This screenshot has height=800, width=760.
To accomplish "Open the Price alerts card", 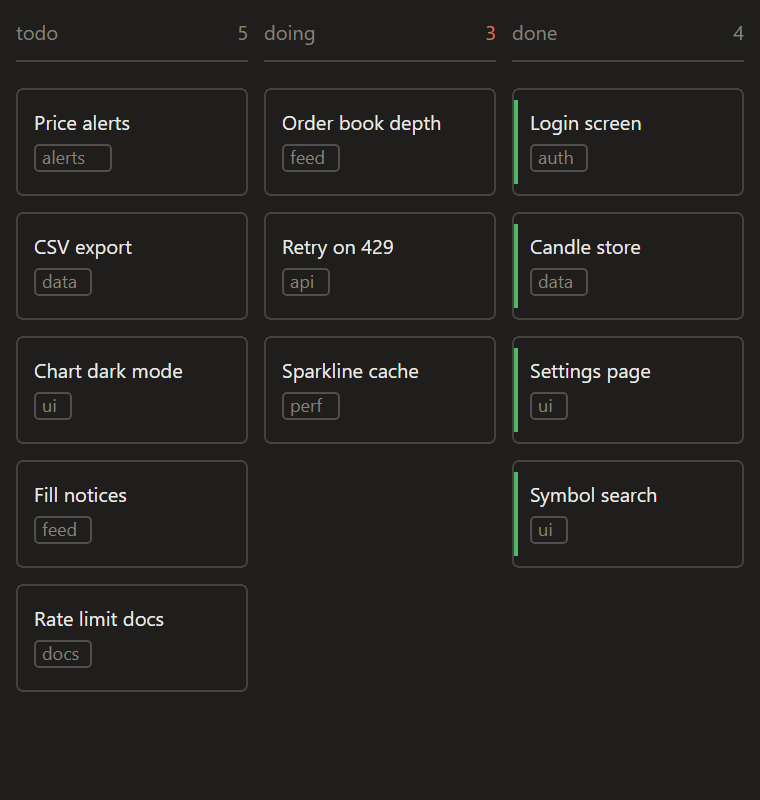I will pyautogui.click(x=132, y=142).
